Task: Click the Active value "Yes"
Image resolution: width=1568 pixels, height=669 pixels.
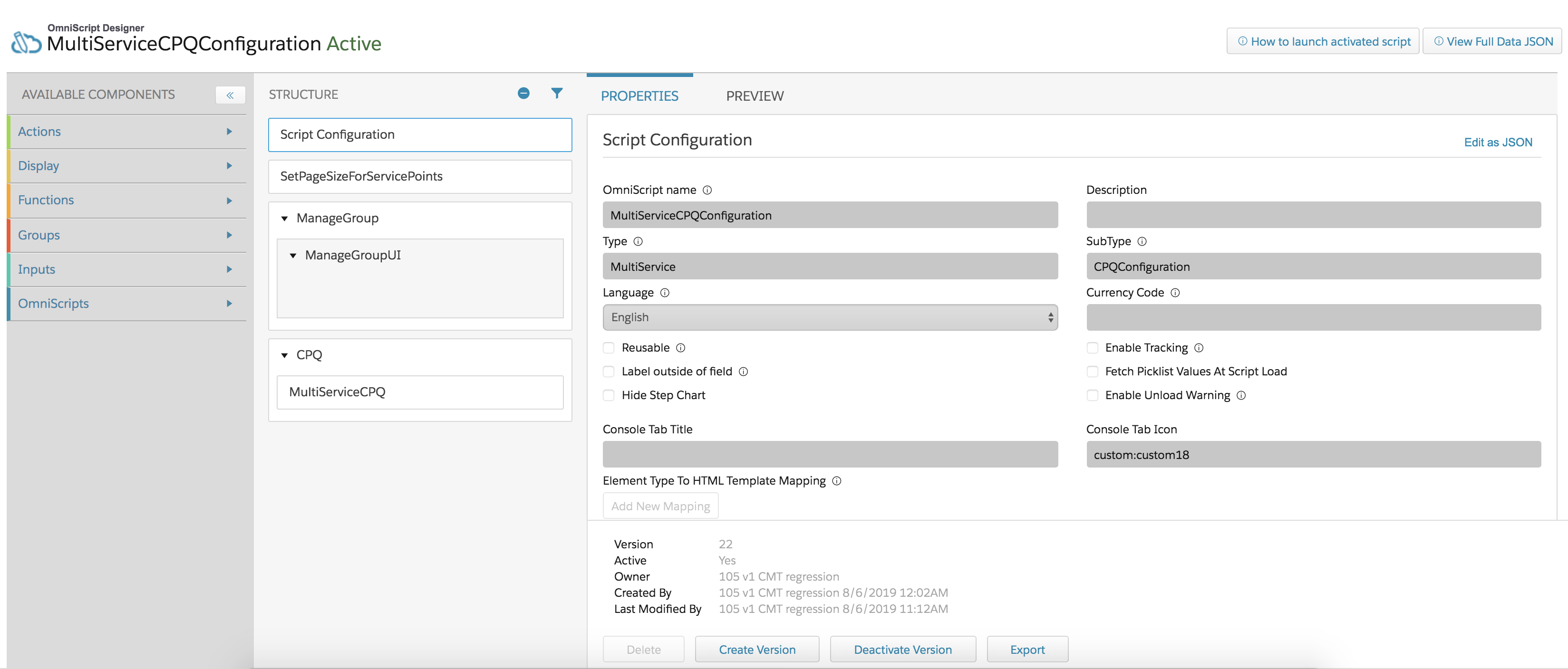Action: pyautogui.click(x=727, y=561)
